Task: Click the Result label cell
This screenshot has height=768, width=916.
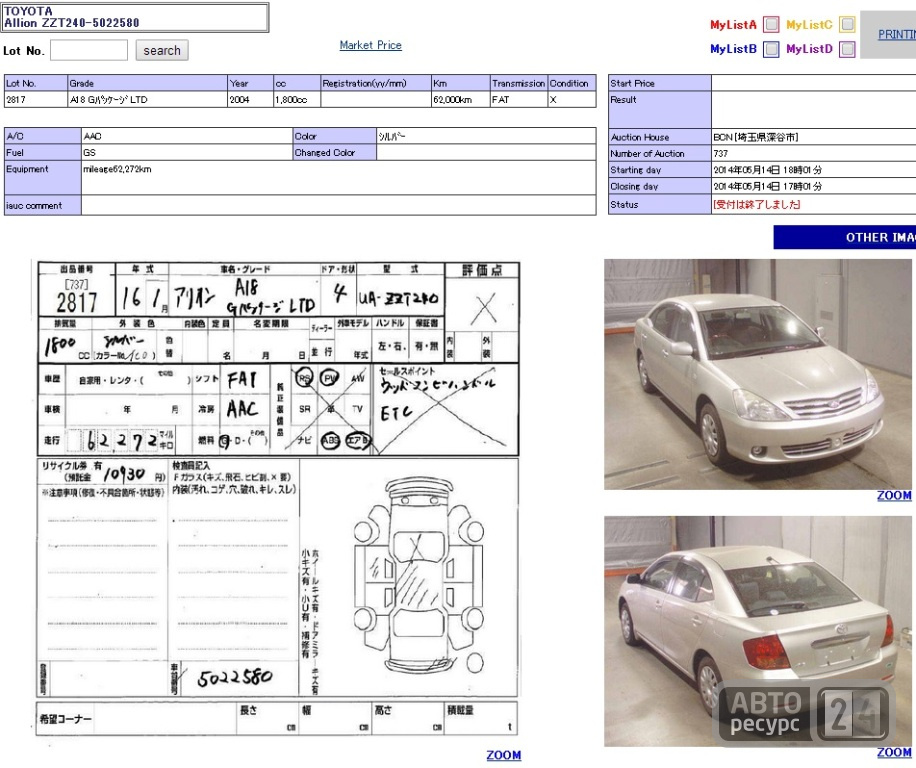Action: [660, 110]
